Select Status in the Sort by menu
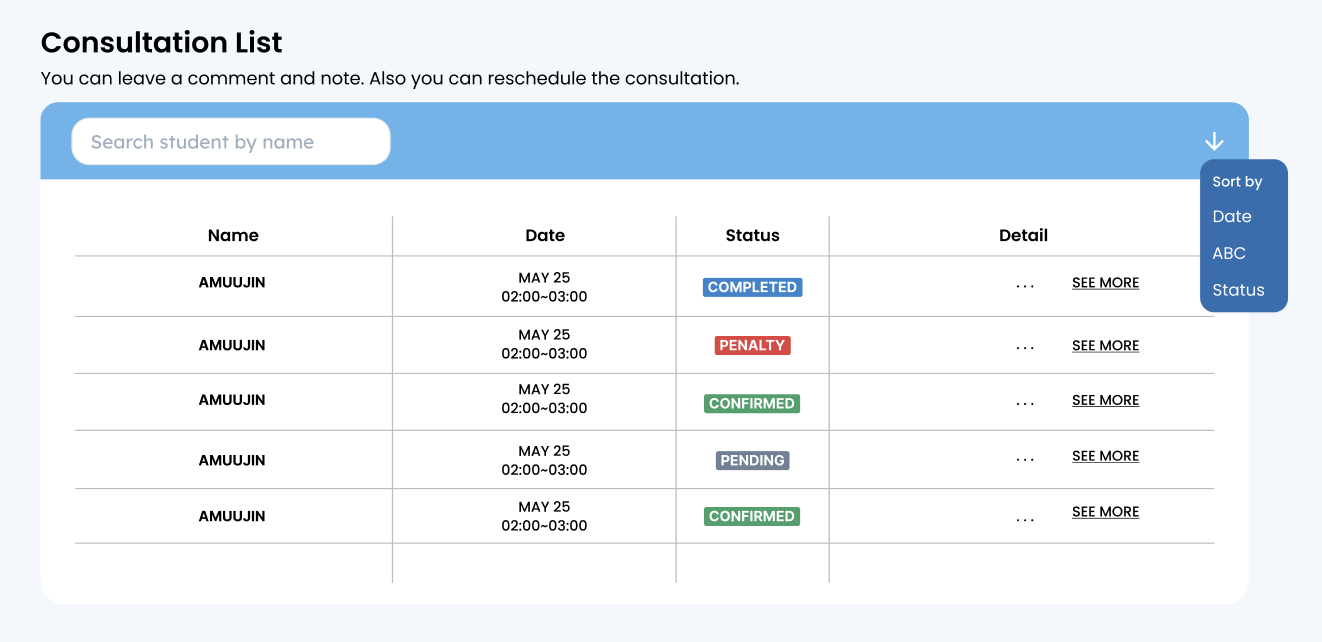The width and height of the screenshot is (1322, 642). tap(1238, 290)
